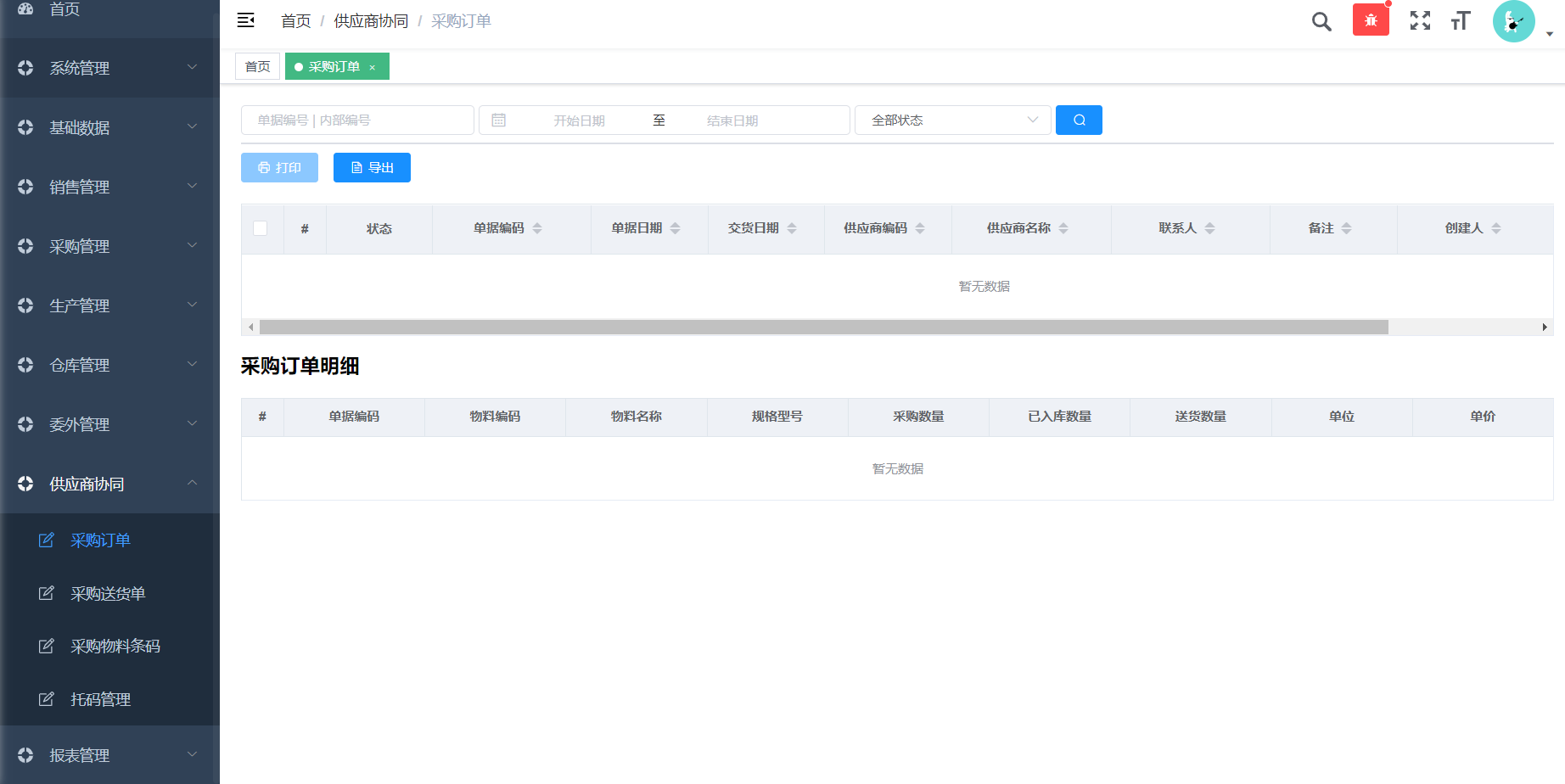Select the header checkbox in the orders table

tap(261, 227)
